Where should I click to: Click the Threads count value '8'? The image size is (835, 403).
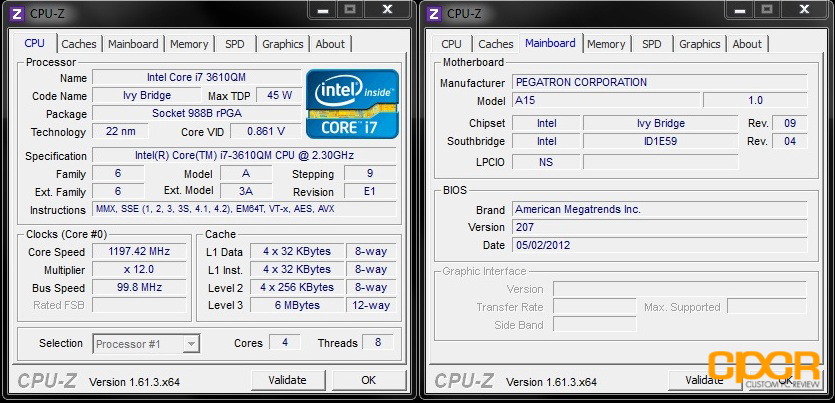pos(378,342)
